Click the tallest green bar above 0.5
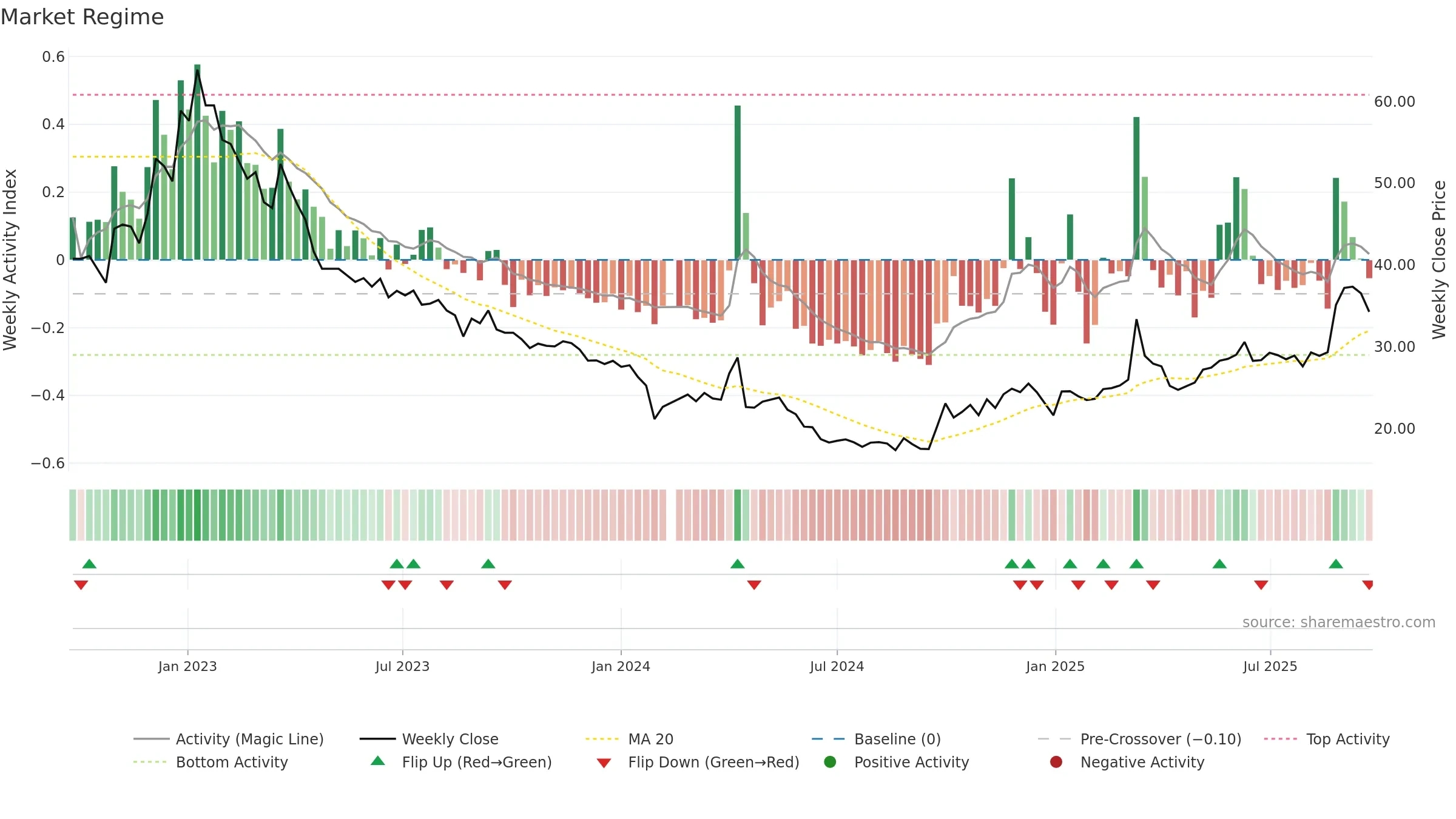This screenshot has width=1456, height=819. [197, 162]
